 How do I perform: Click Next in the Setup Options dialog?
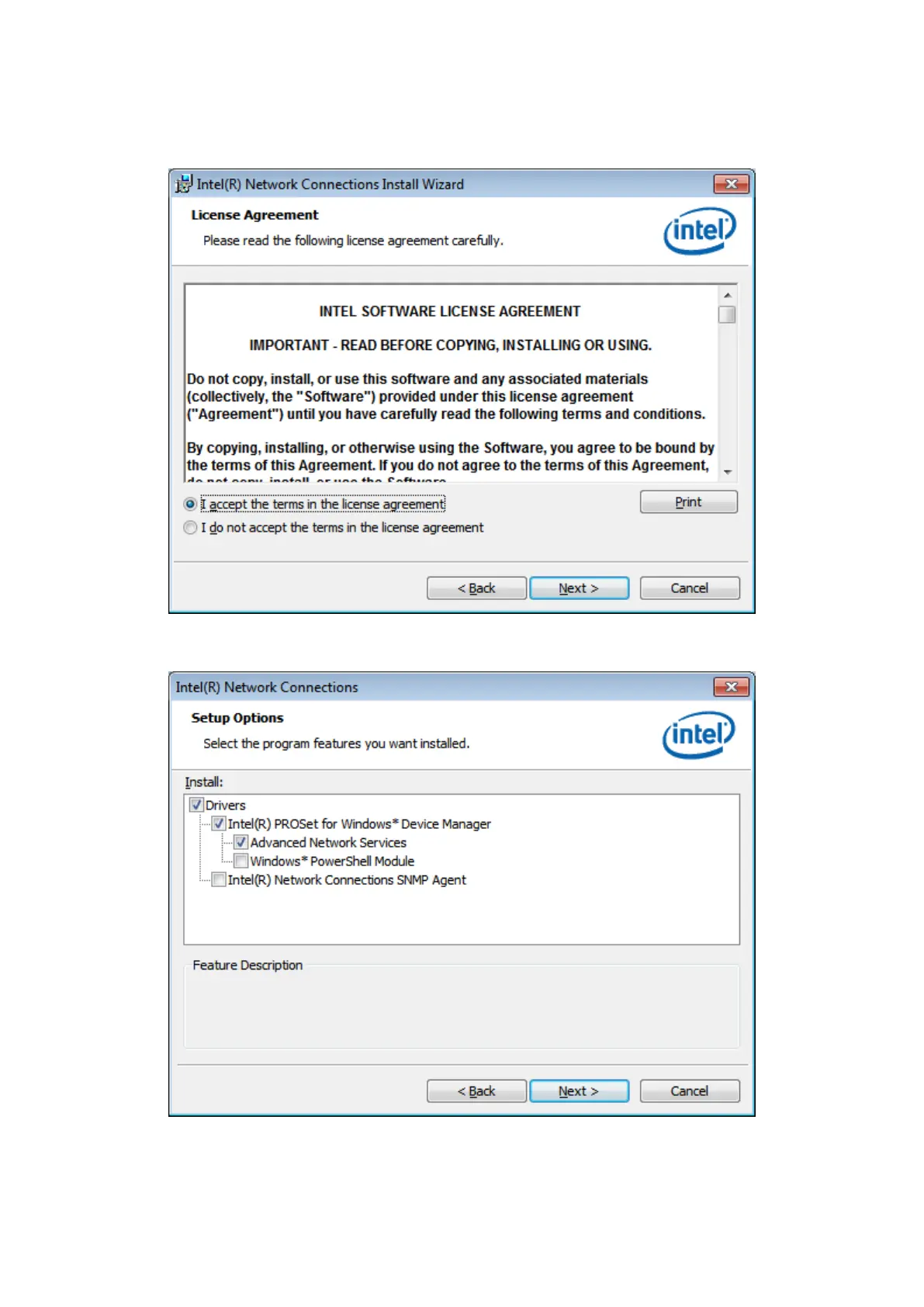click(579, 1091)
